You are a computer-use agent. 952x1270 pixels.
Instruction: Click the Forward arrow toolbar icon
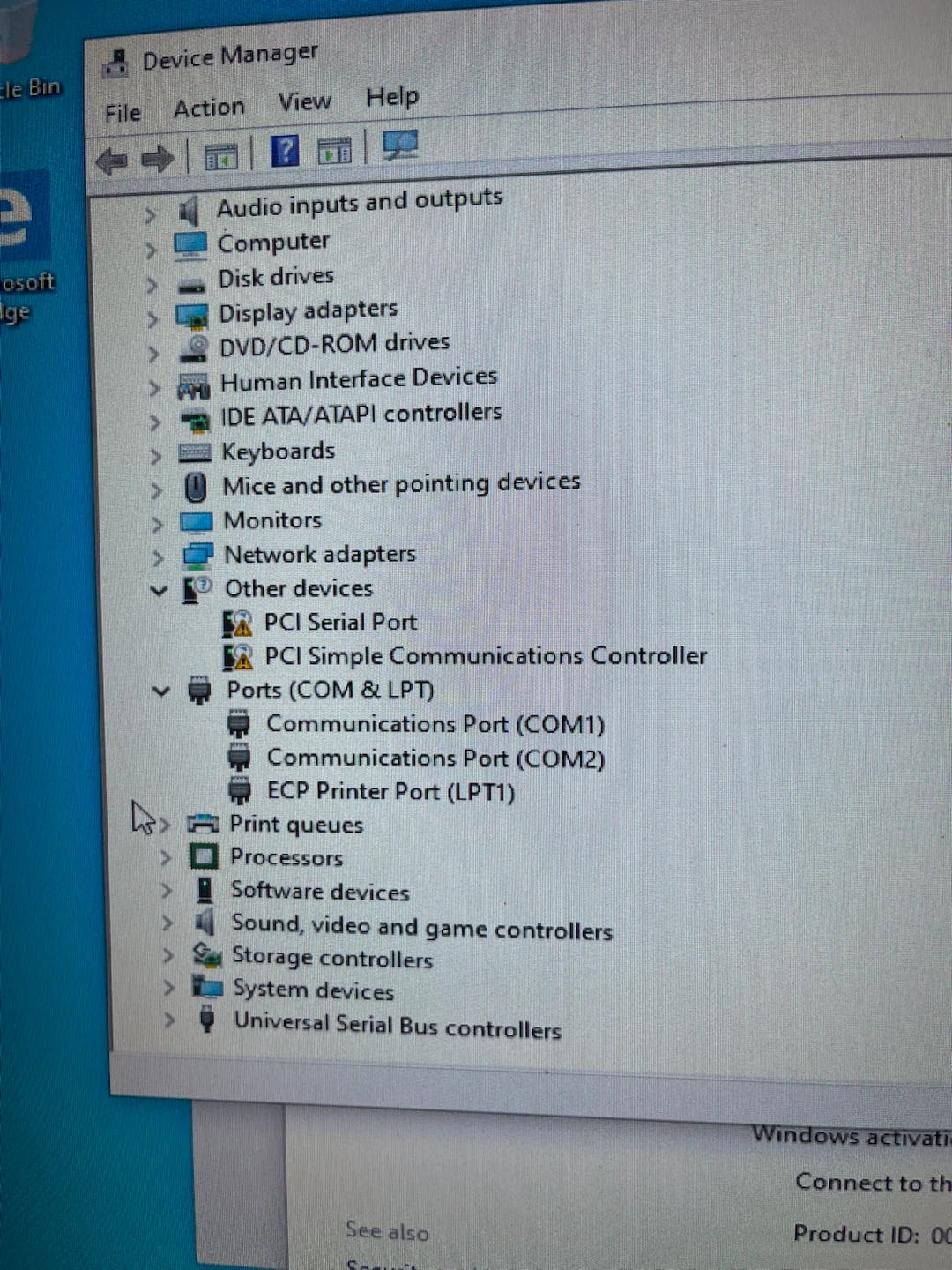(158, 160)
